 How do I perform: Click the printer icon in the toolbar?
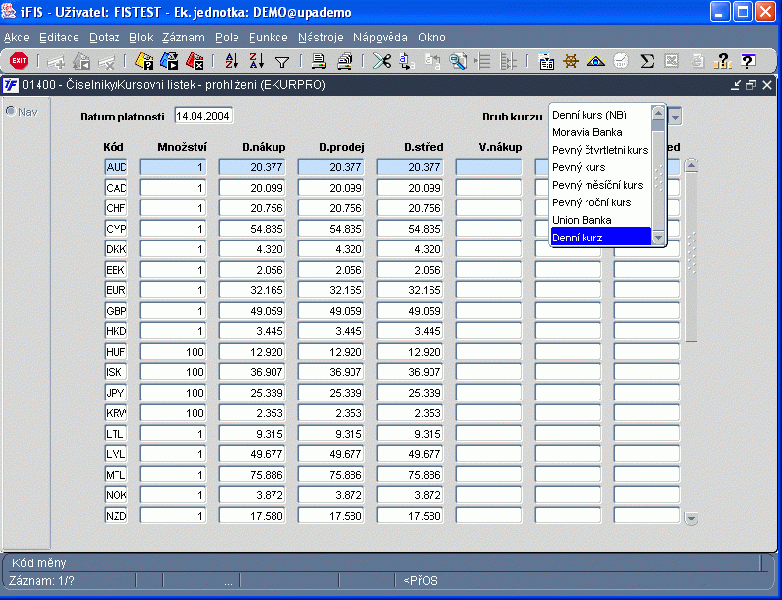(x=319, y=61)
